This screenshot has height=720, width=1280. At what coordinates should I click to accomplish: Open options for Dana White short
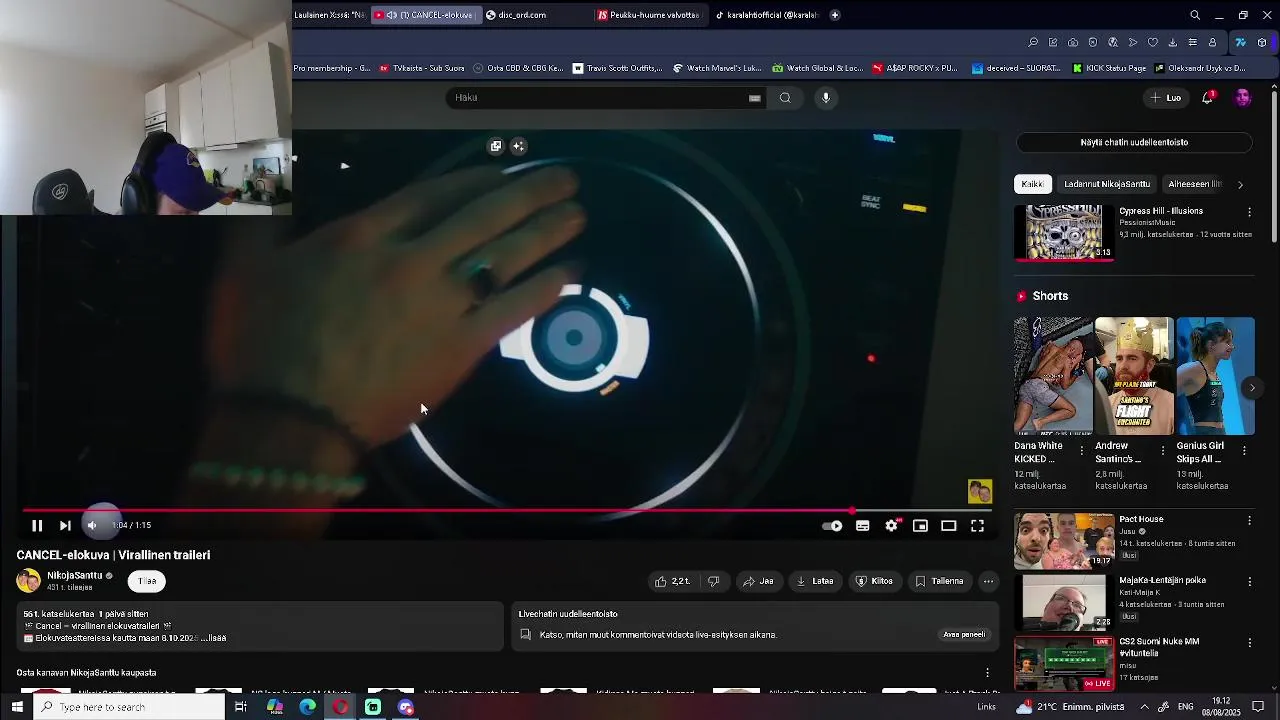[x=1082, y=451]
